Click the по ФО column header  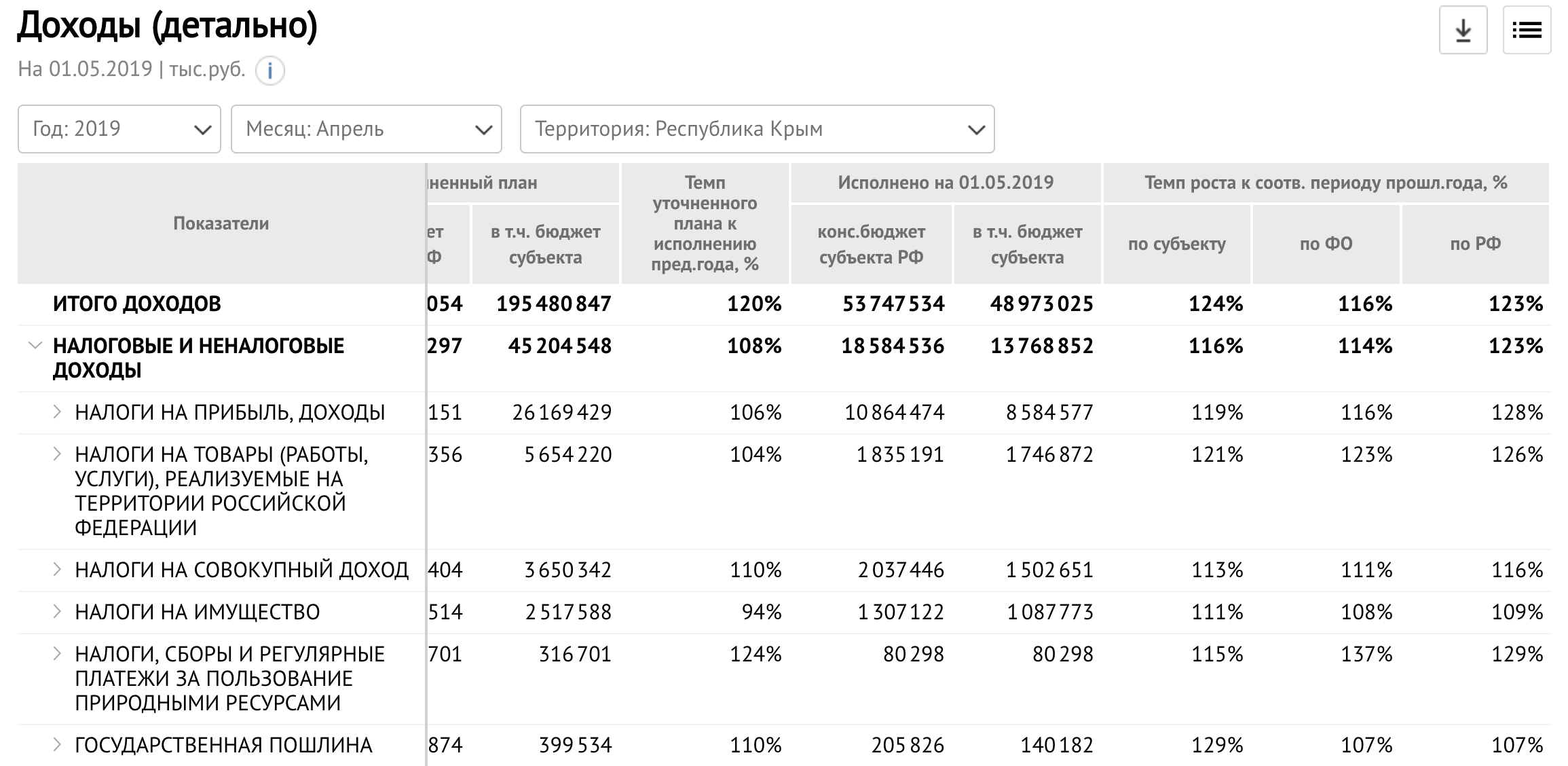click(1326, 244)
